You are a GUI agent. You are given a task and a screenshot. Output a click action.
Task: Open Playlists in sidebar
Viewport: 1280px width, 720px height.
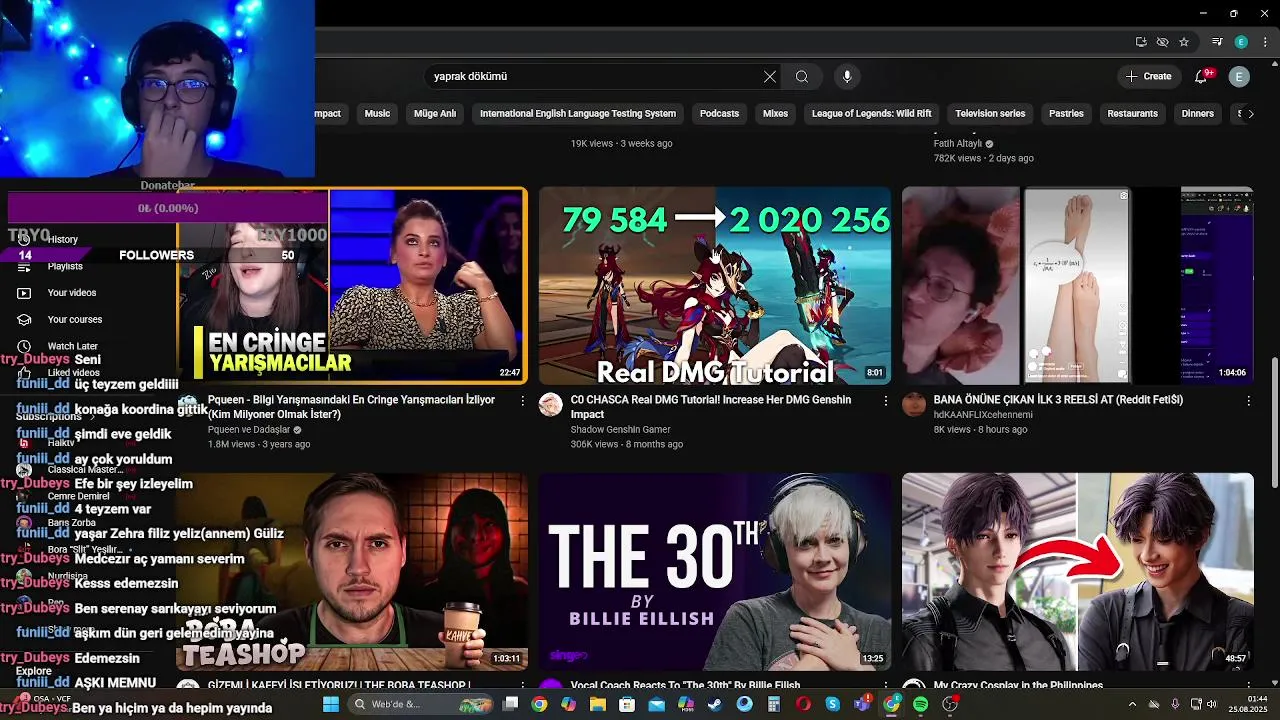pyautogui.click(x=65, y=267)
